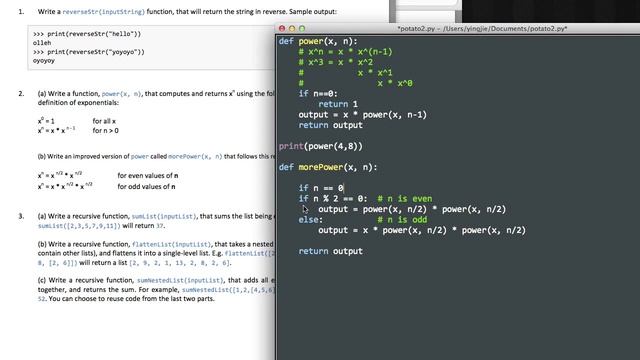Click the 'for all x' text
Viewport: 640px width, 360px height.
pyautogui.click(x=104, y=121)
